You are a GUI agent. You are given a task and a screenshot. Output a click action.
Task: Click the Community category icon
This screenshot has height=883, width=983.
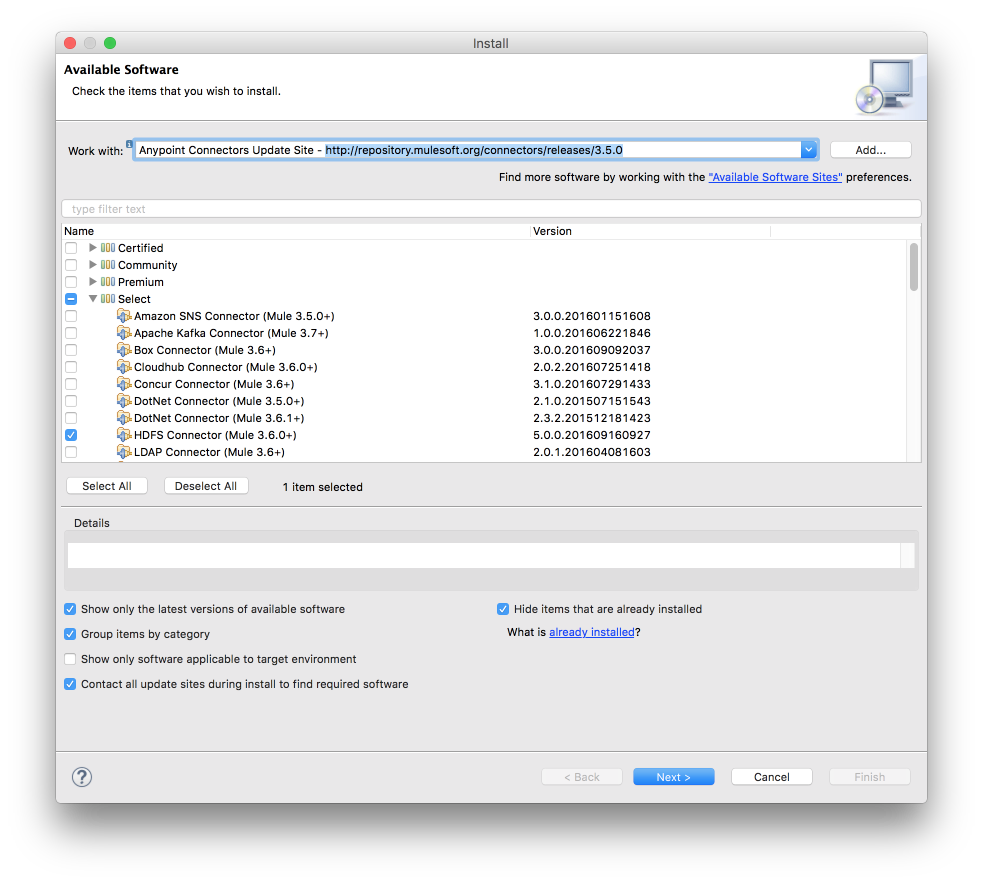[x=108, y=265]
